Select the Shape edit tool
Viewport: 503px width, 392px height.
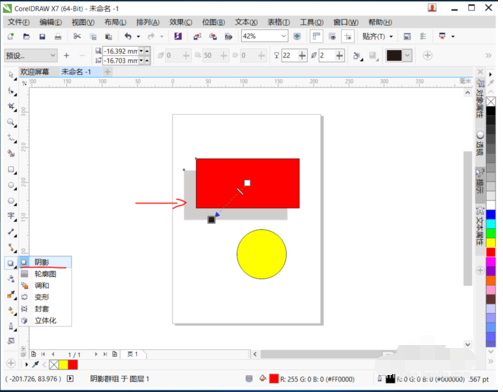(x=12, y=91)
